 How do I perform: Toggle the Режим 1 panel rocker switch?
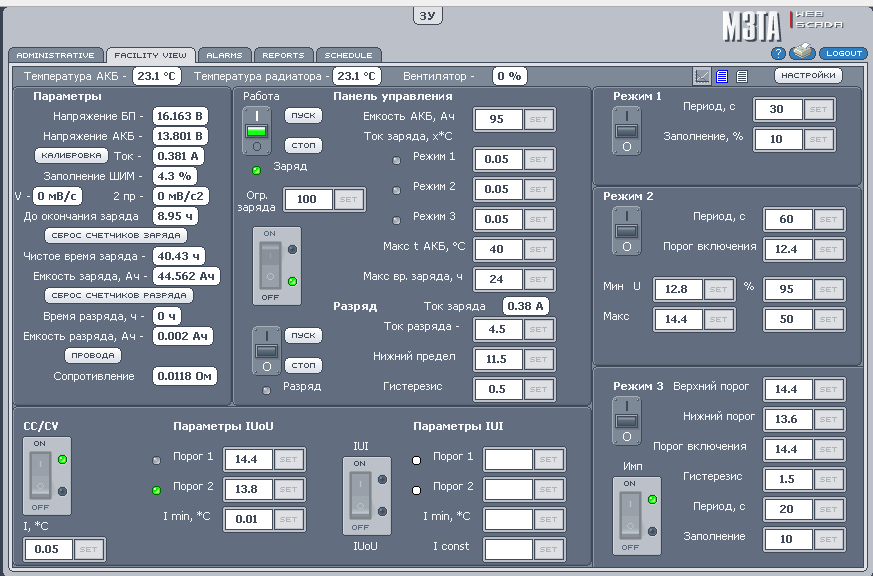tap(627, 132)
